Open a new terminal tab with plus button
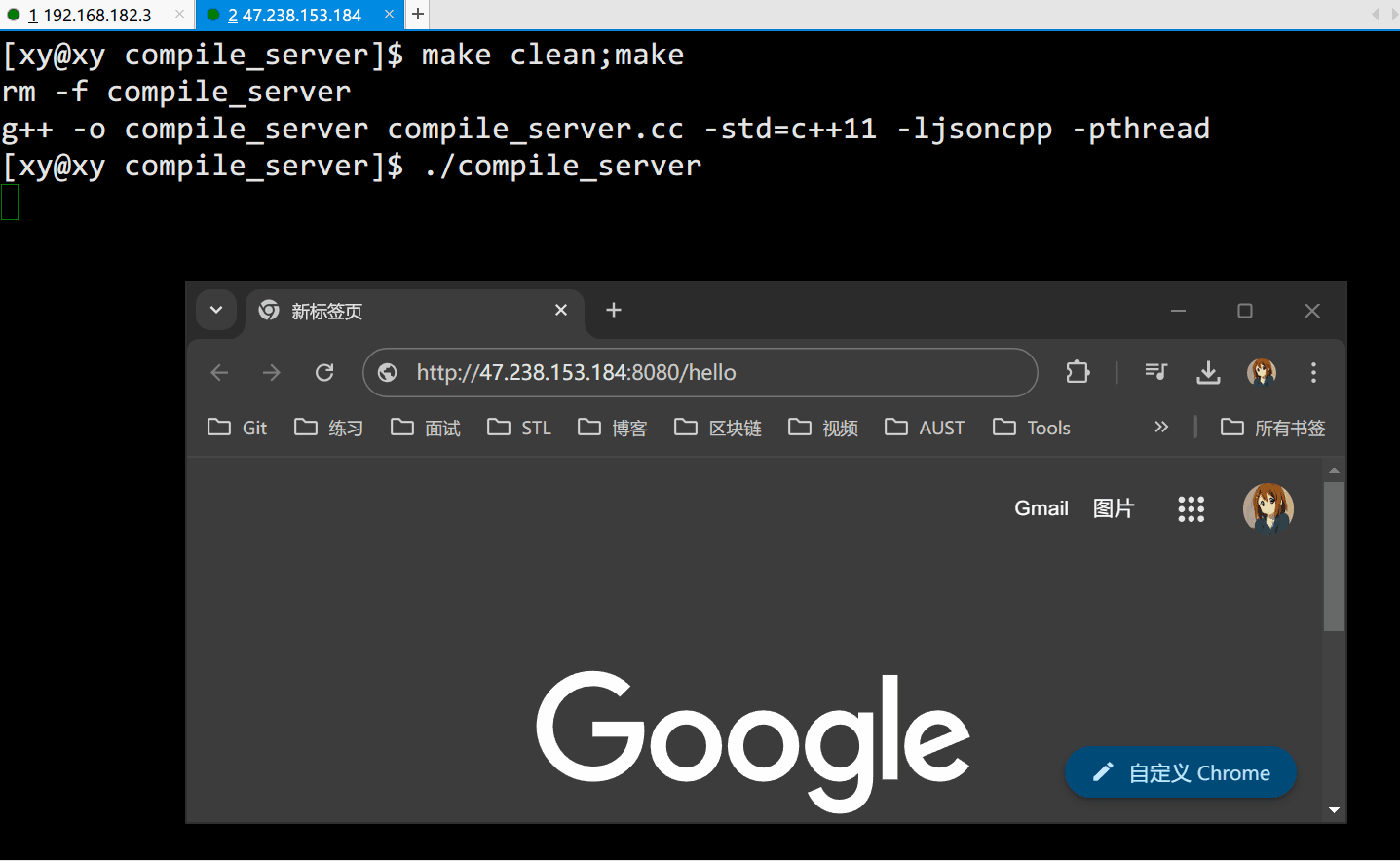The height and width of the screenshot is (861, 1400). click(x=417, y=15)
